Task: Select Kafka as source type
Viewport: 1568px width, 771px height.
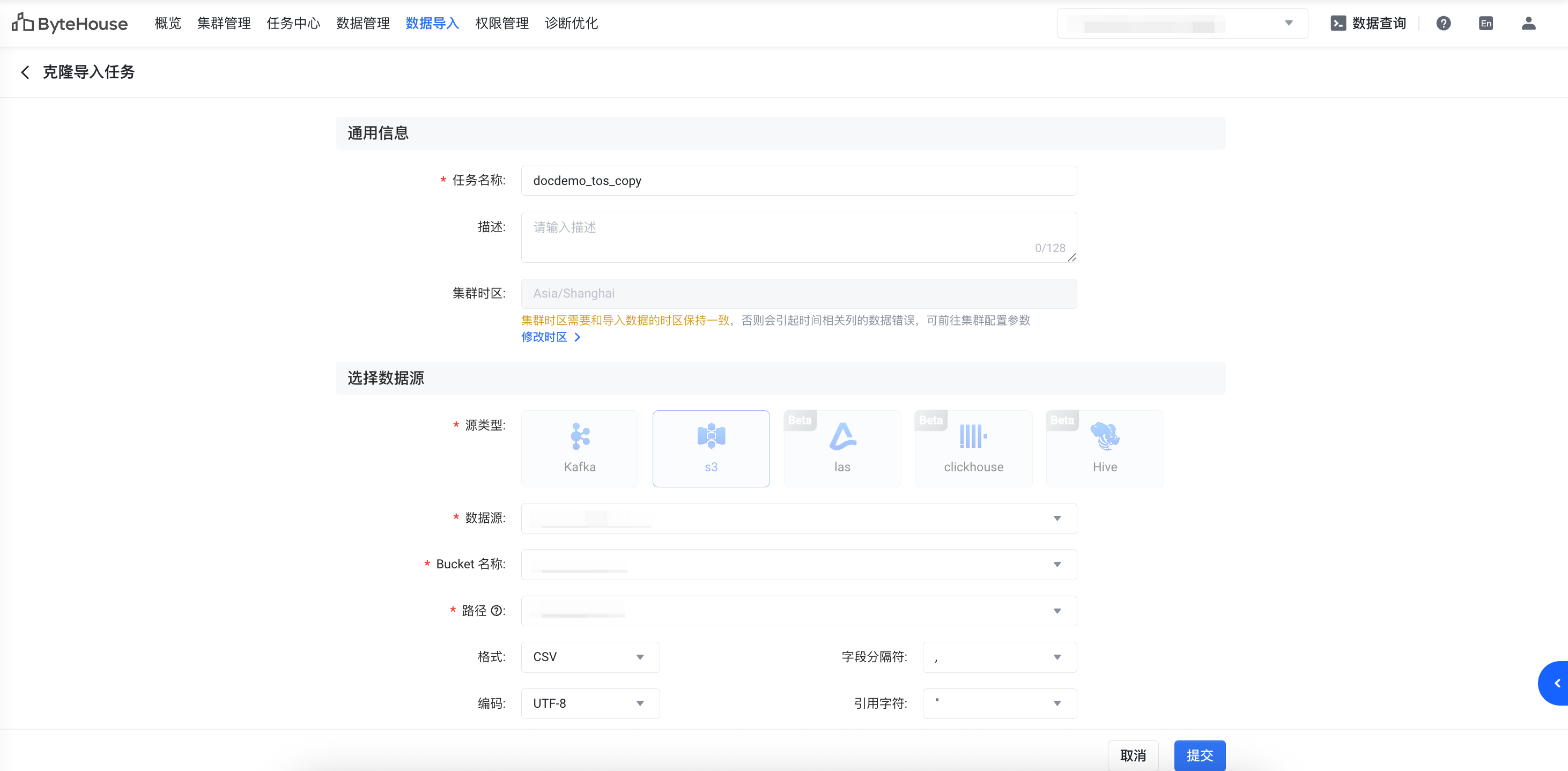Action: (x=580, y=448)
